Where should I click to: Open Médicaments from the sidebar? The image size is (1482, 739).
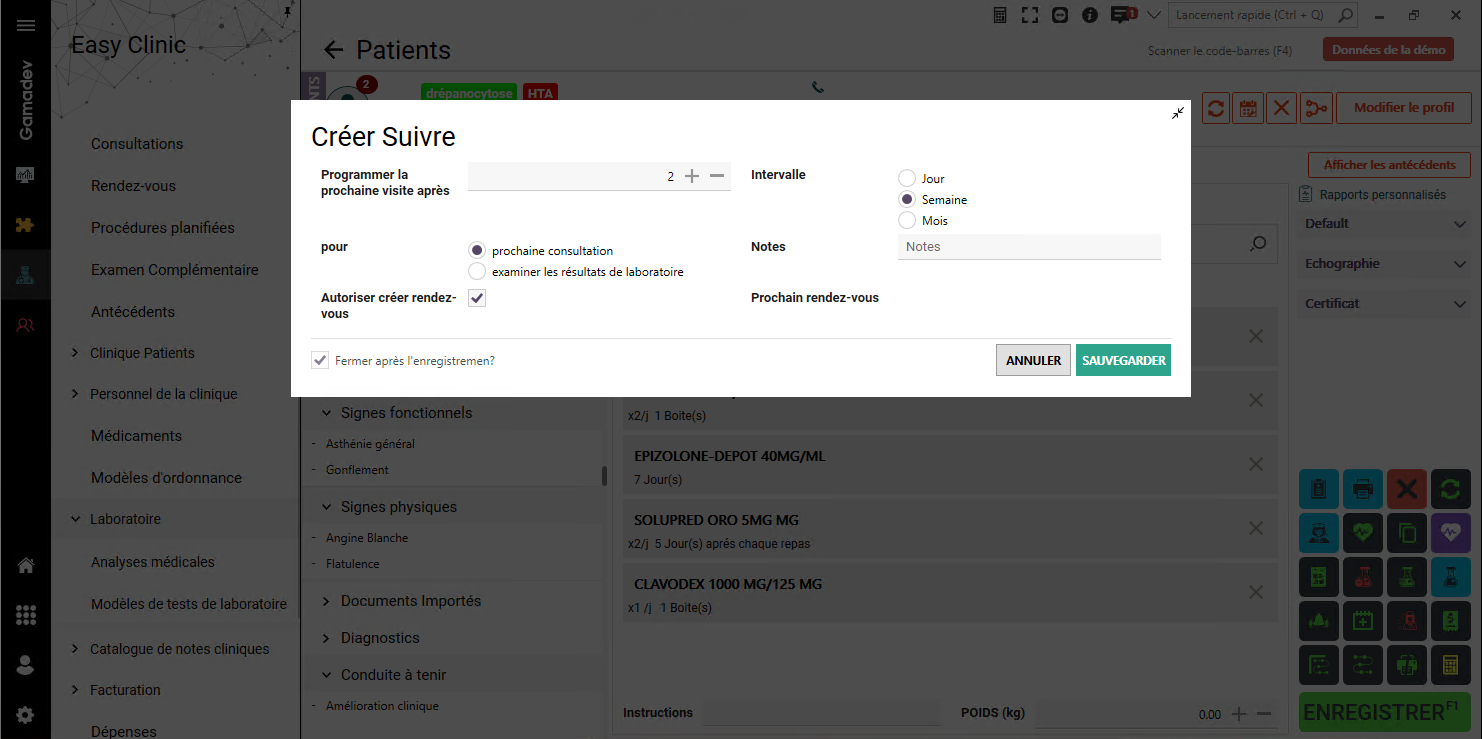[136, 436]
